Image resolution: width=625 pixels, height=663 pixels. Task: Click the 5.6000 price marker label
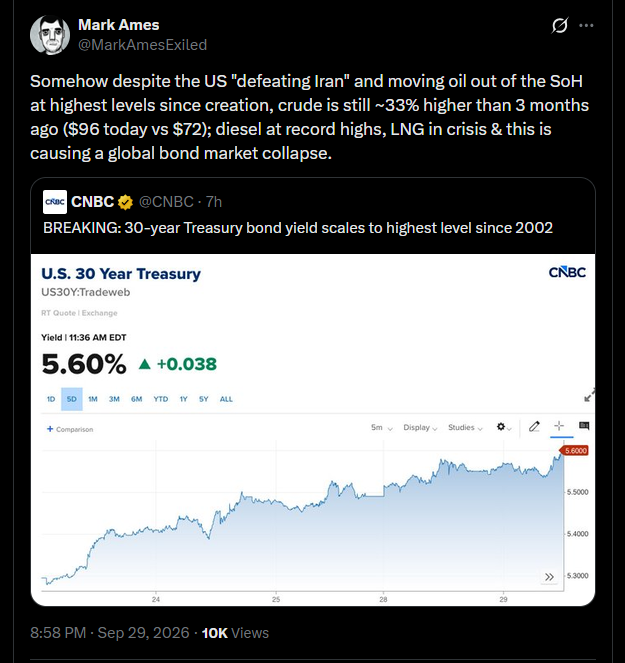click(x=574, y=451)
